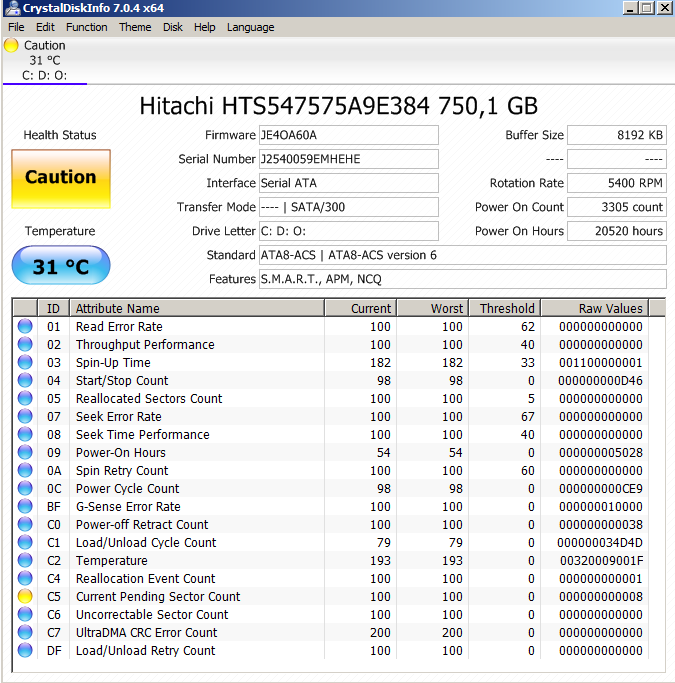Open the Edit menu

point(45,27)
